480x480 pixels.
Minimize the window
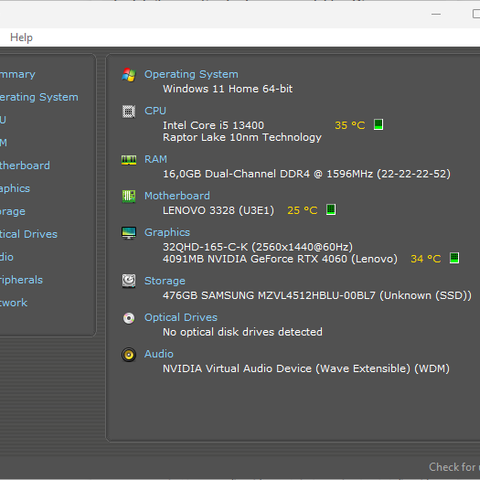436,14
